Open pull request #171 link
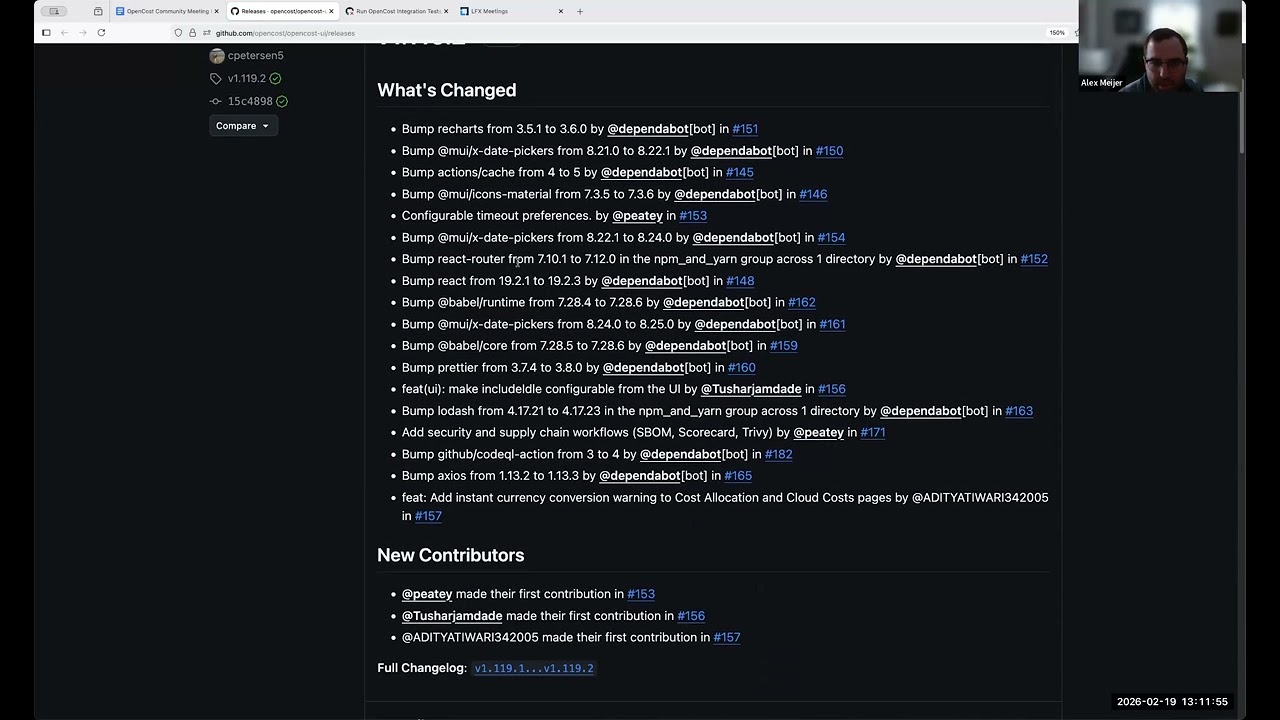This screenshot has height=720, width=1280. coord(872,433)
